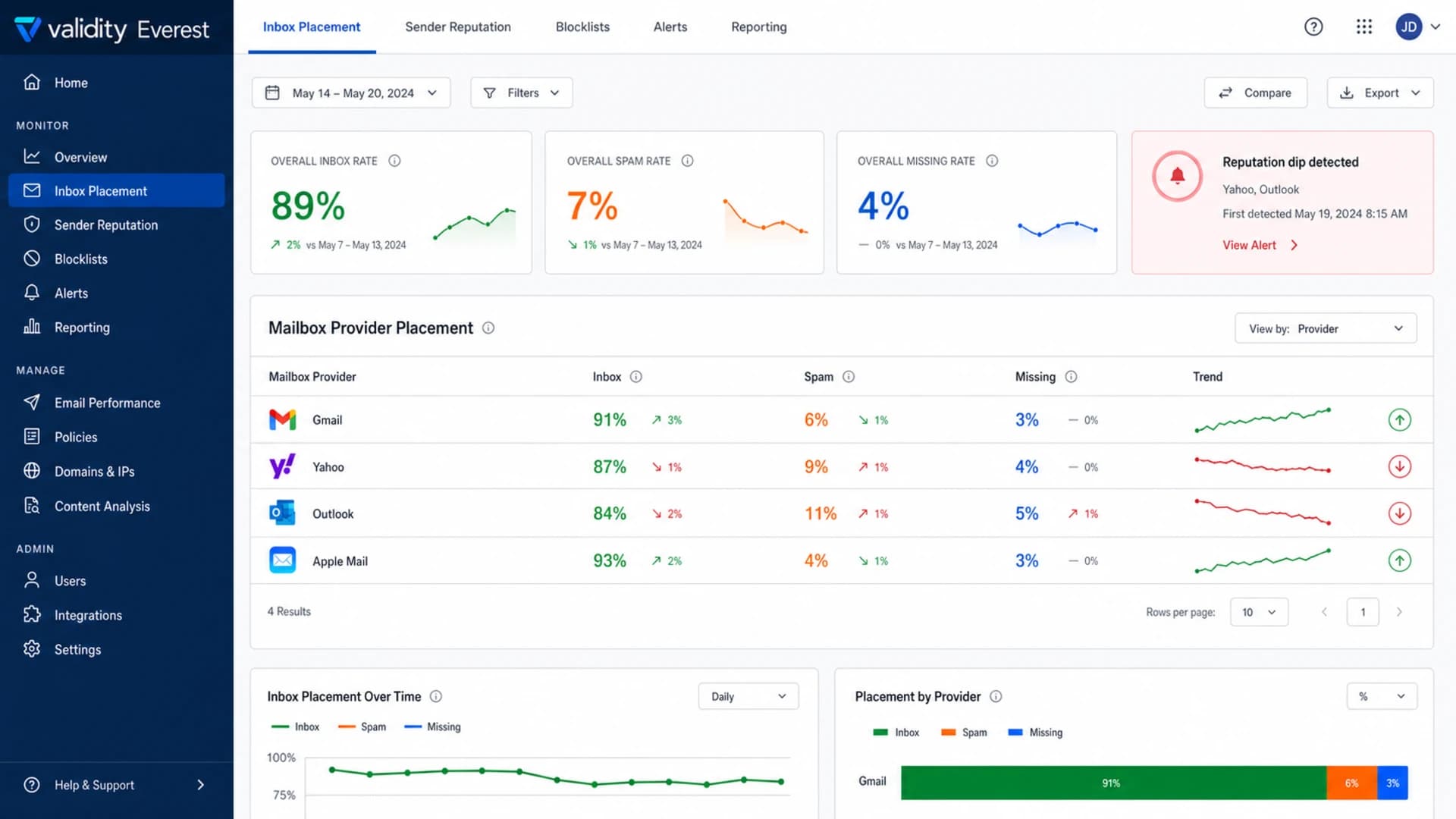Open the Export dropdown

1380,93
